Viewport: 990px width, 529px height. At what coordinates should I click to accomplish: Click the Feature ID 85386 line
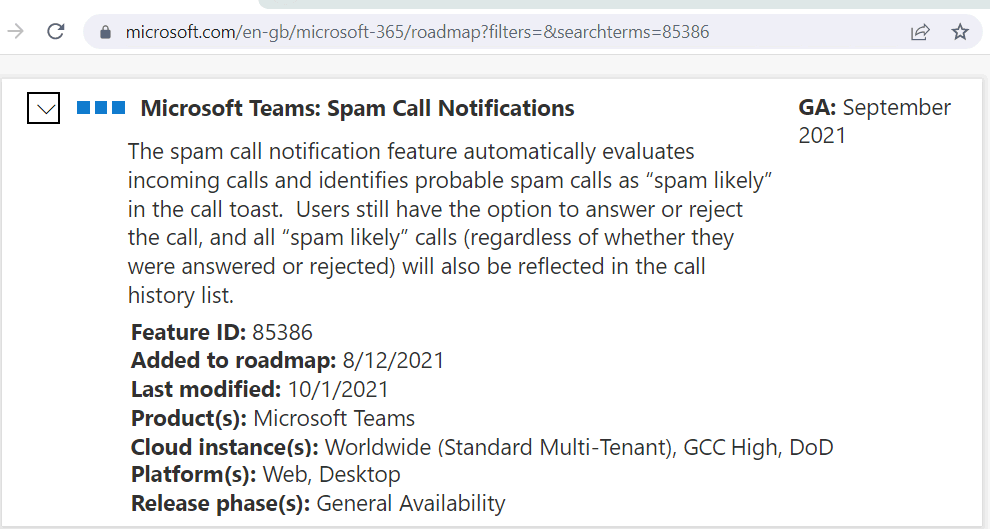222,332
